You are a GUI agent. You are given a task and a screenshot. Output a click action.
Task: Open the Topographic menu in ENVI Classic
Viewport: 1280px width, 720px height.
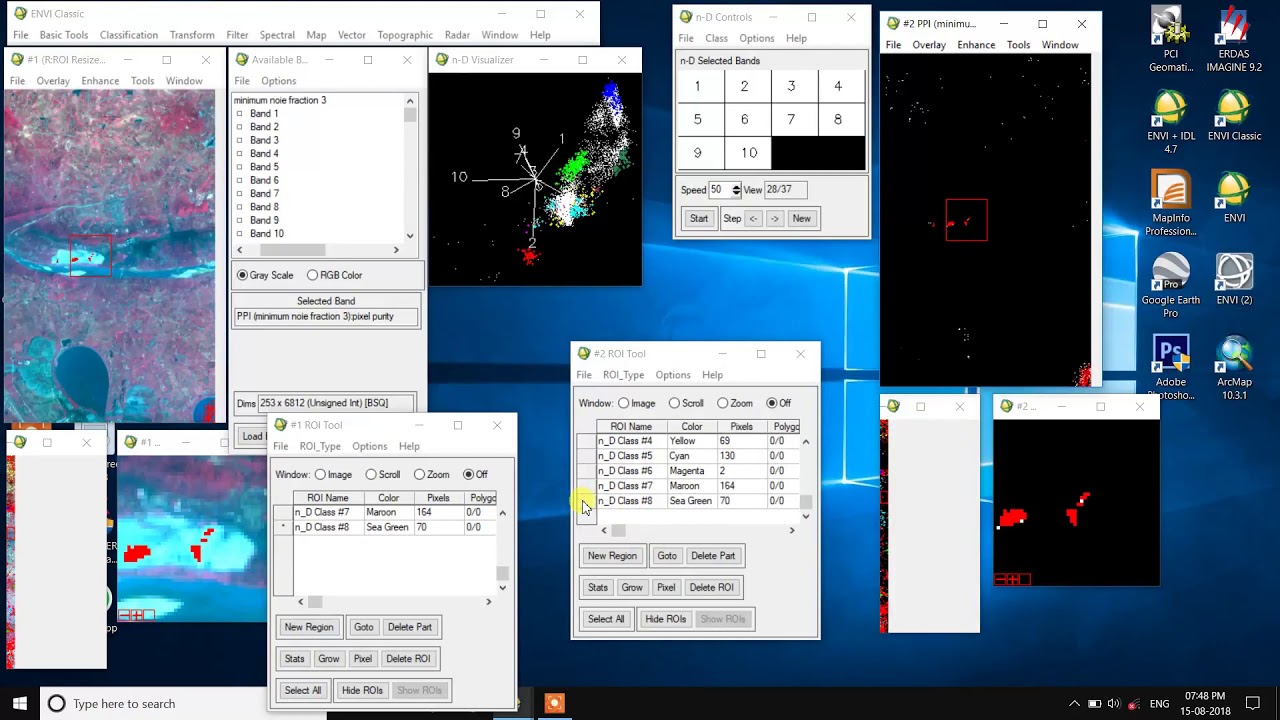(x=405, y=35)
